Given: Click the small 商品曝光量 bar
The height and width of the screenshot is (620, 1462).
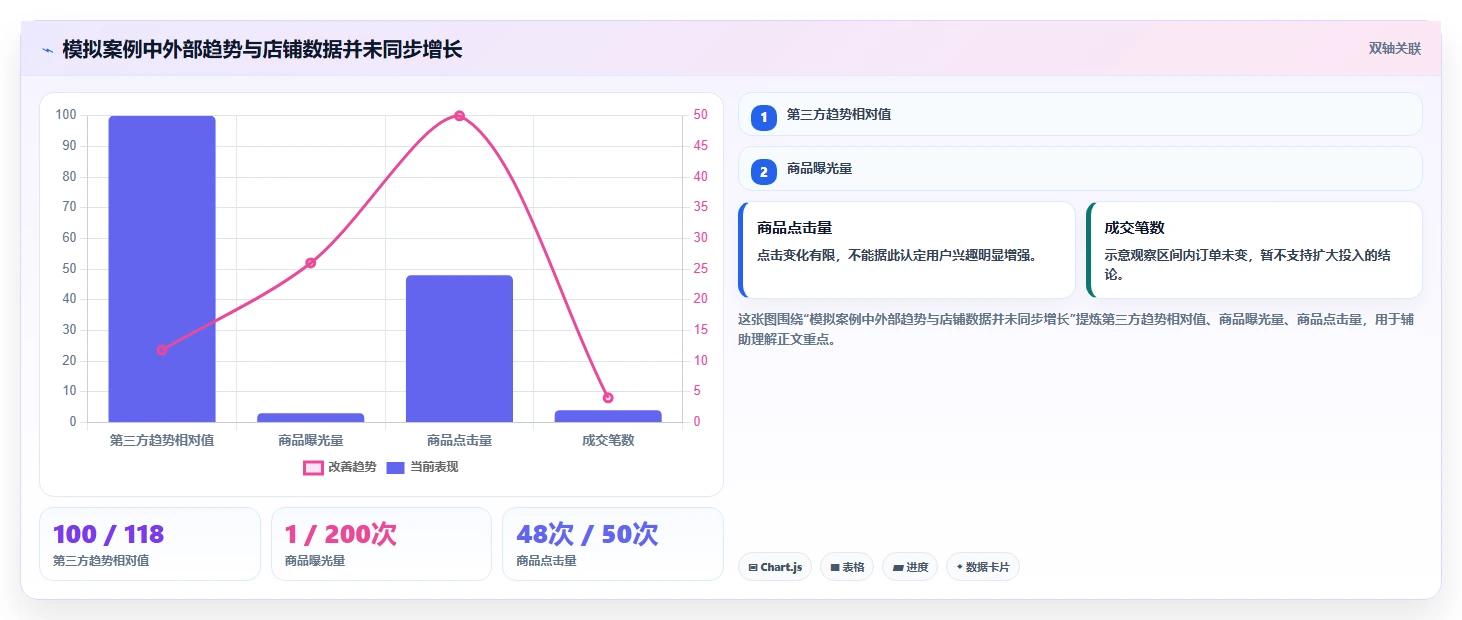Looking at the screenshot, I should (x=310, y=417).
